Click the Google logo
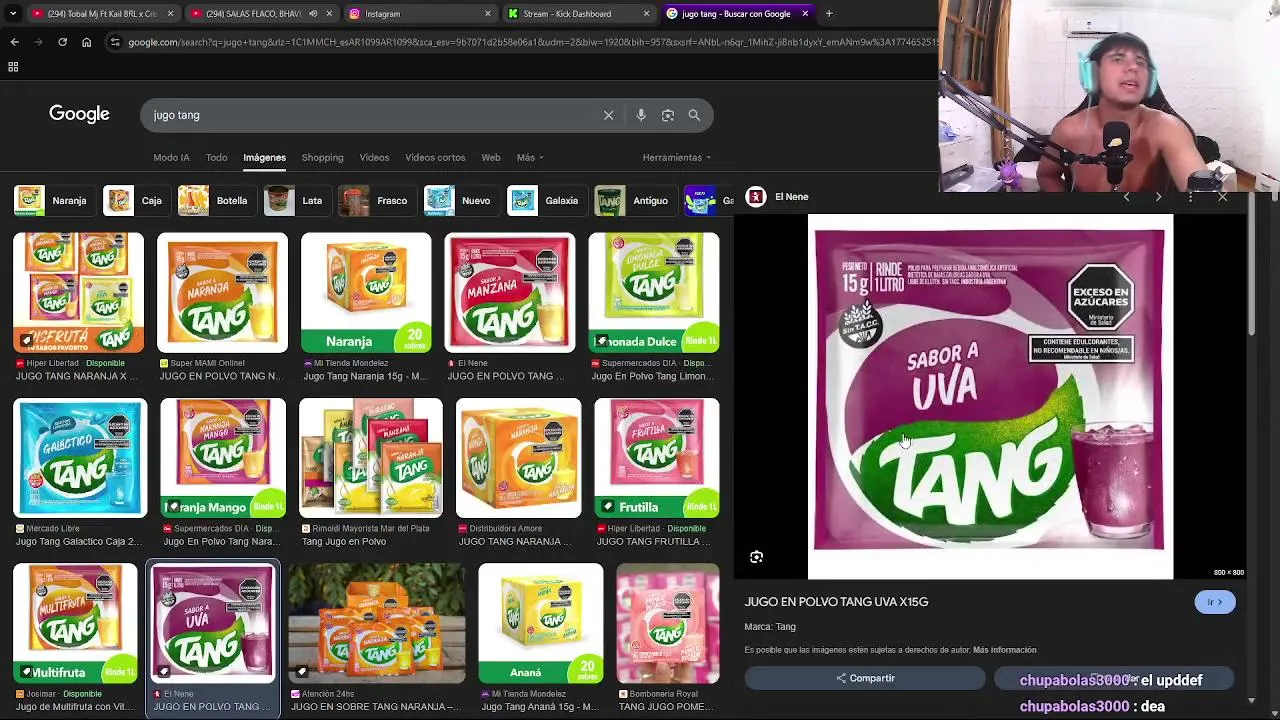 click(79, 114)
